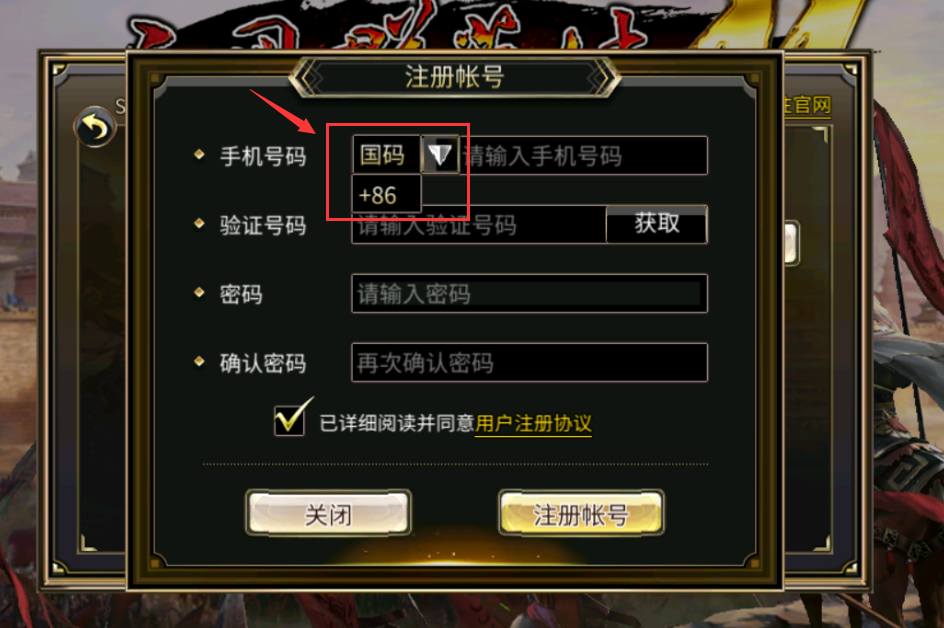
Task: Open the 官网 link at top right
Action: point(807,105)
